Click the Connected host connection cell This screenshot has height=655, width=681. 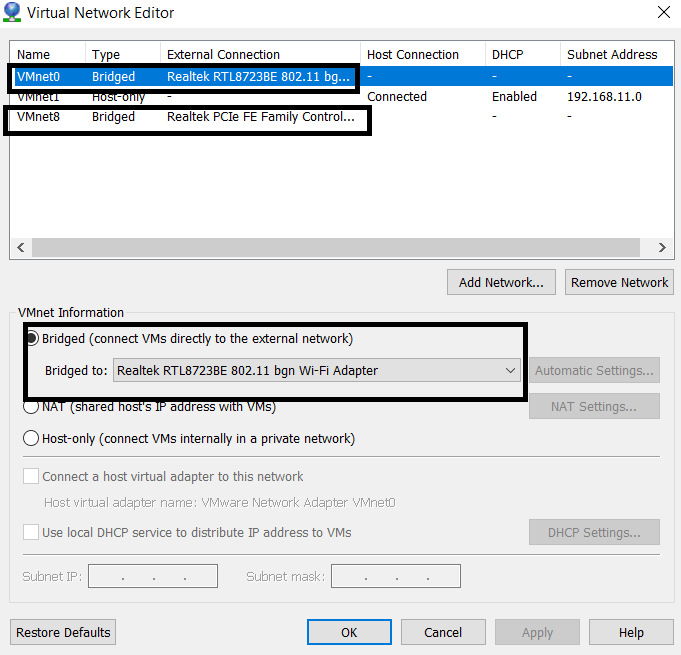click(397, 96)
